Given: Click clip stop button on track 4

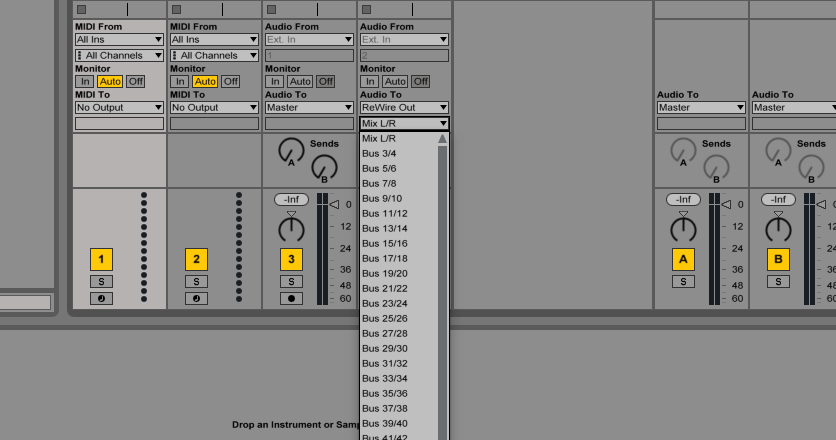Looking at the screenshot, I should pyautogui.click(x=366, y=10).
